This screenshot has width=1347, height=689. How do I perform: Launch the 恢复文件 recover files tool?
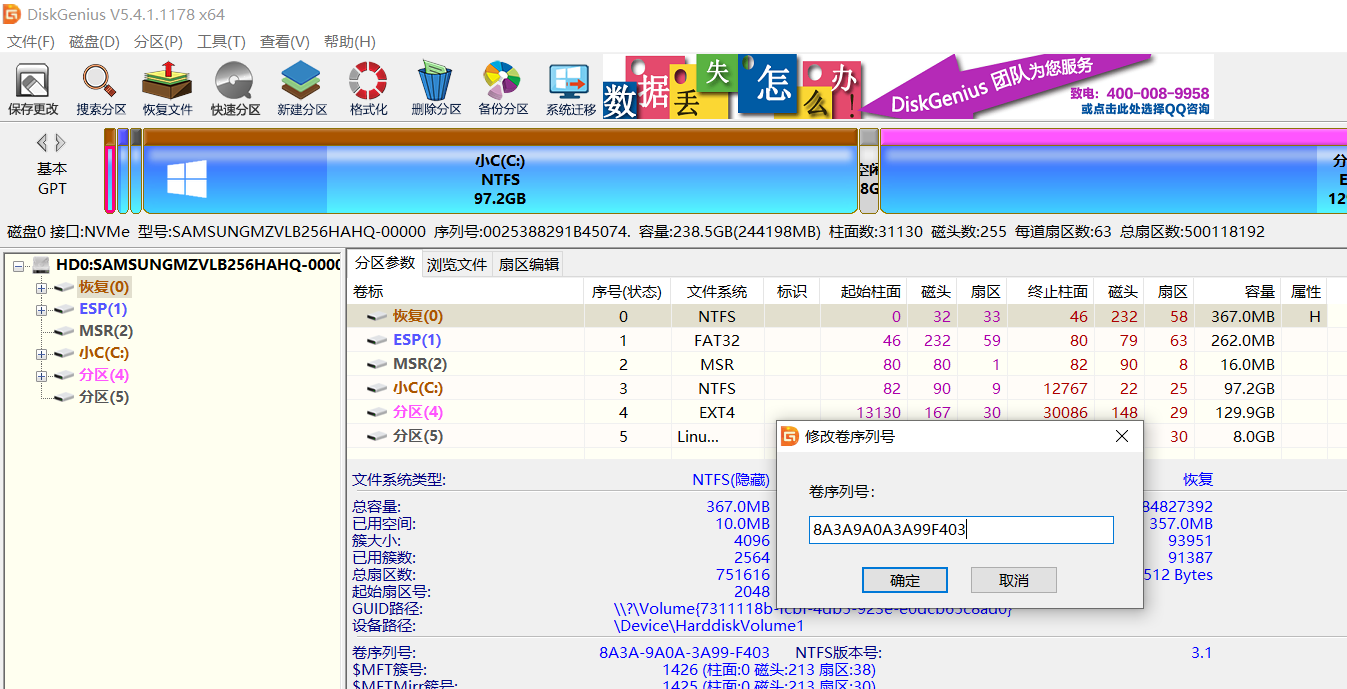[167, 88]
